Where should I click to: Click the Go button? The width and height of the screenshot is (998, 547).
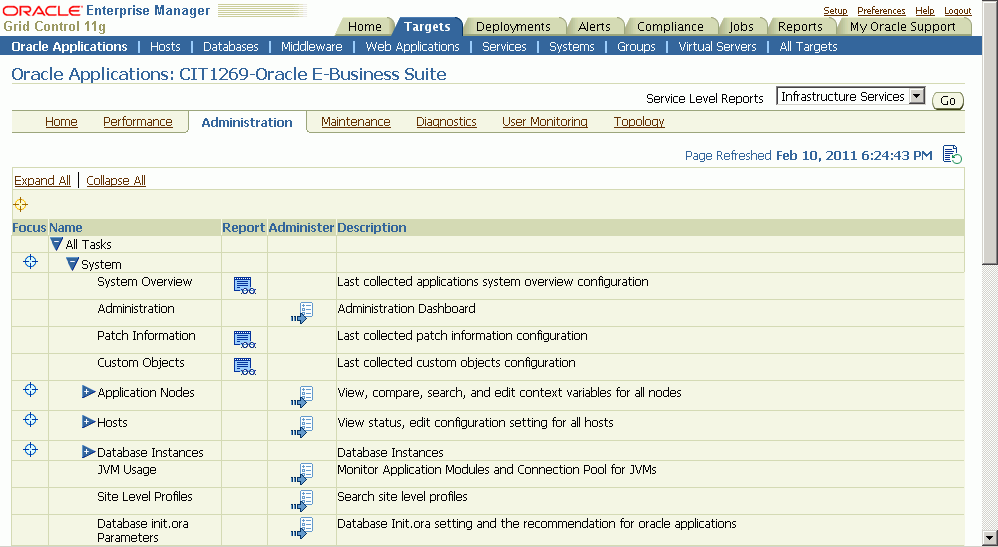pyautogui.click(x=948, y=101)
